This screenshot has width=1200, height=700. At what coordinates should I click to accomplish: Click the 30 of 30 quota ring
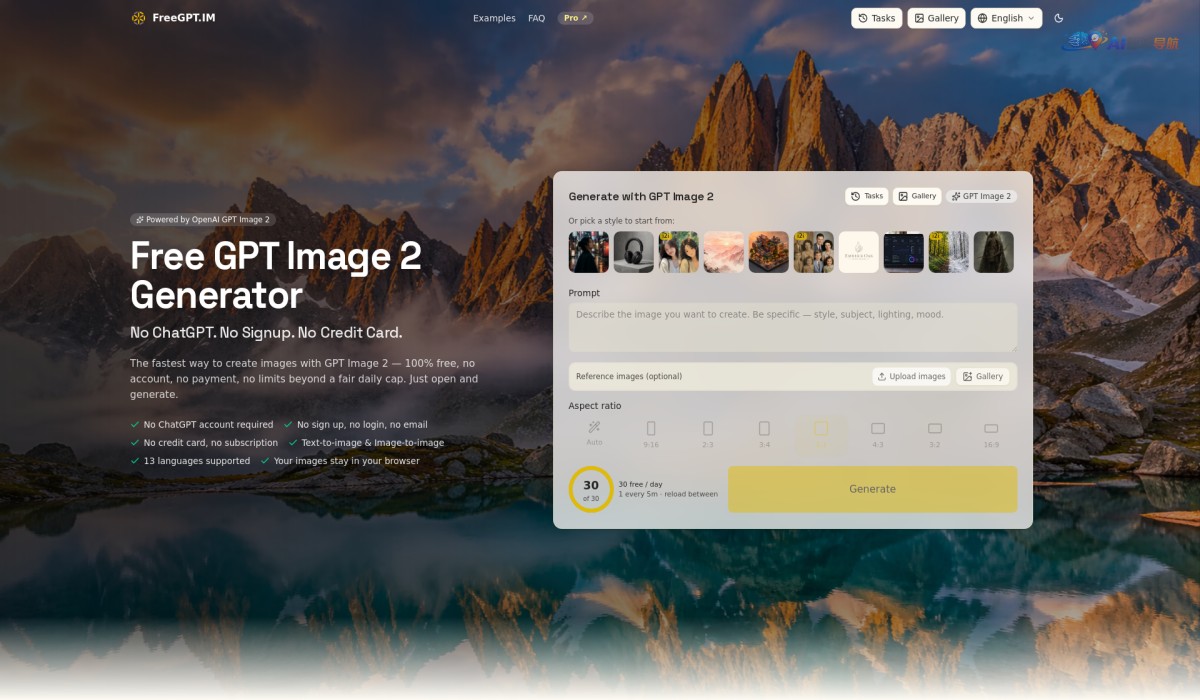click(x=591, y=489)
